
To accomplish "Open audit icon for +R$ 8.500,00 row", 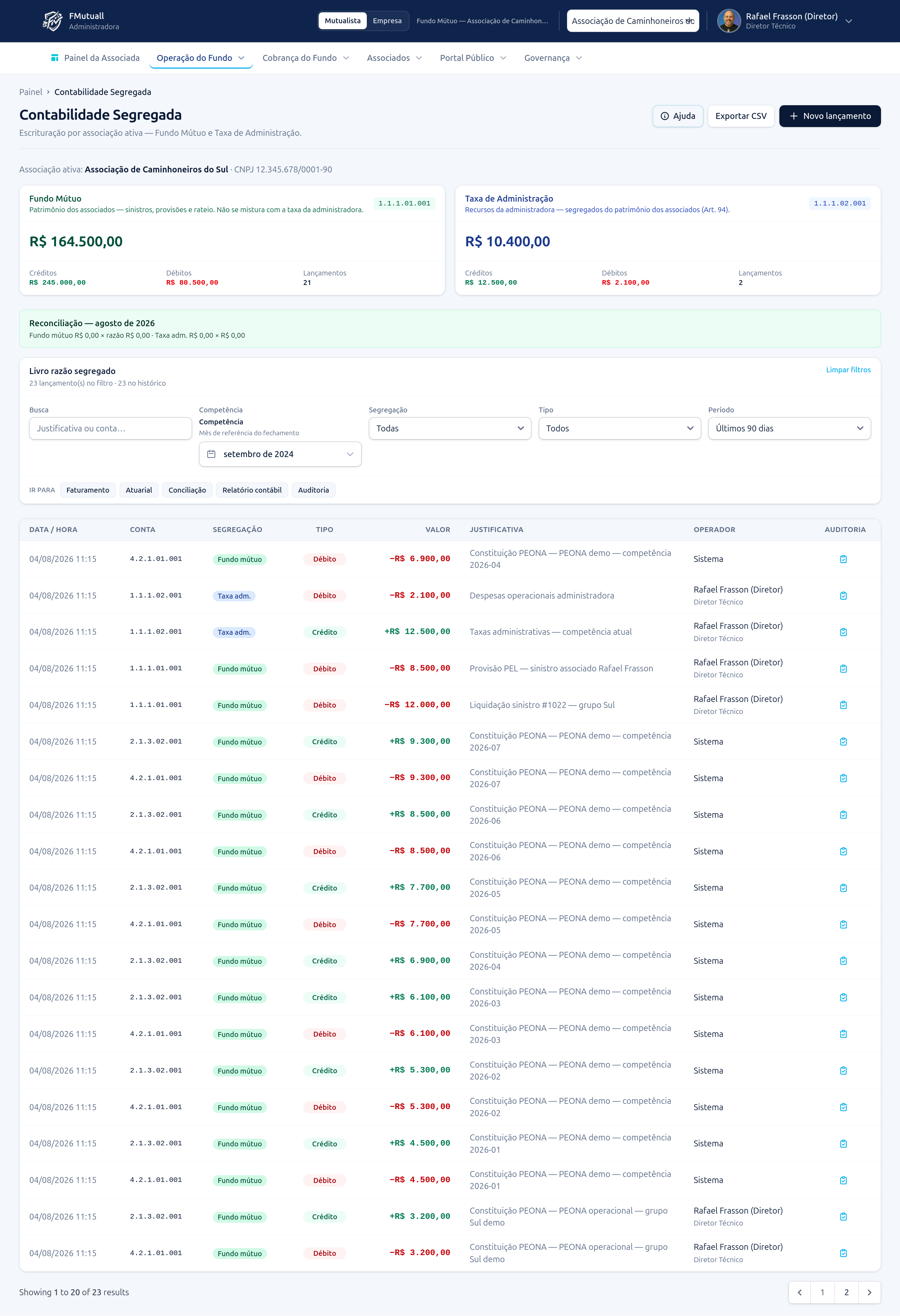I will (x=843, y=815).
